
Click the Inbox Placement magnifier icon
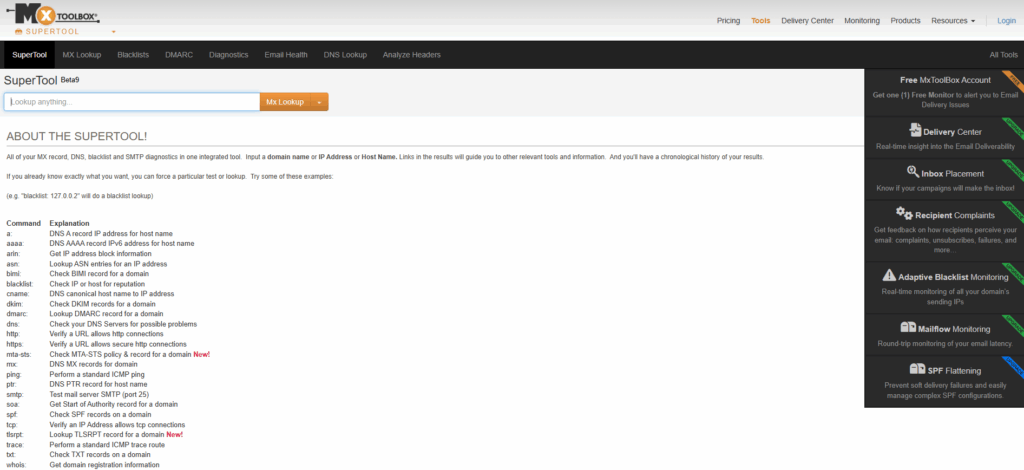(x=914, y=172)
